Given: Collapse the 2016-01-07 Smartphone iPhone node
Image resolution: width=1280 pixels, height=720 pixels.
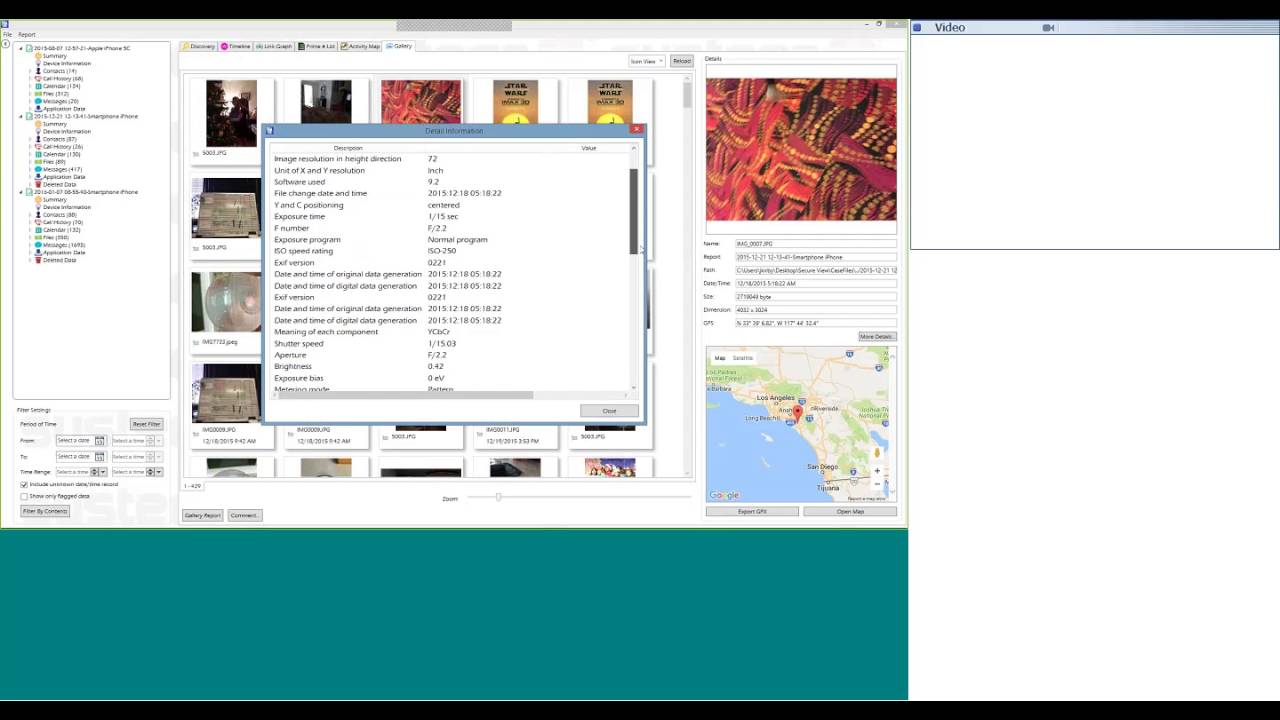Looking at the screenshot, I should click(21, 192).
